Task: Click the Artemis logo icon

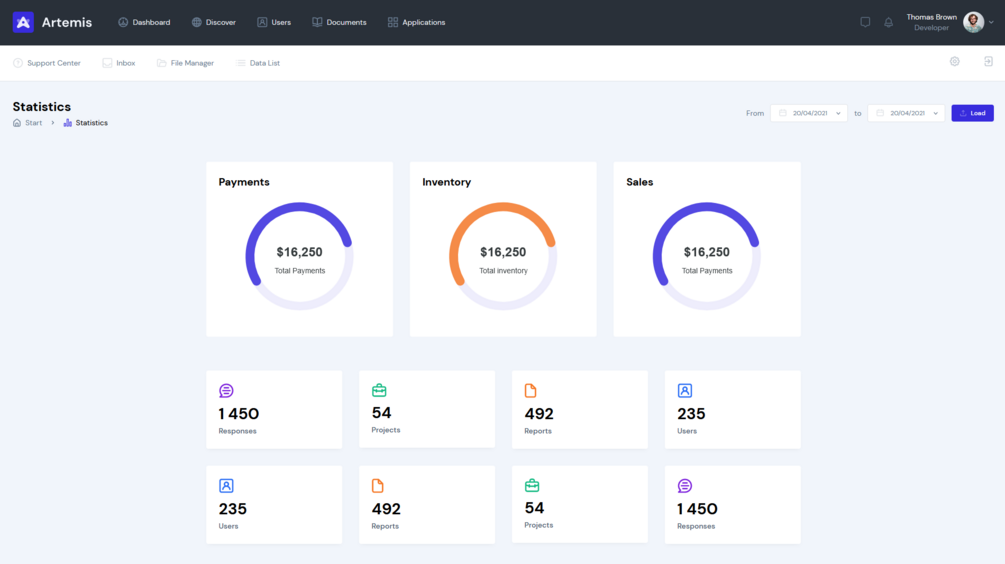Action: (23, 22)
